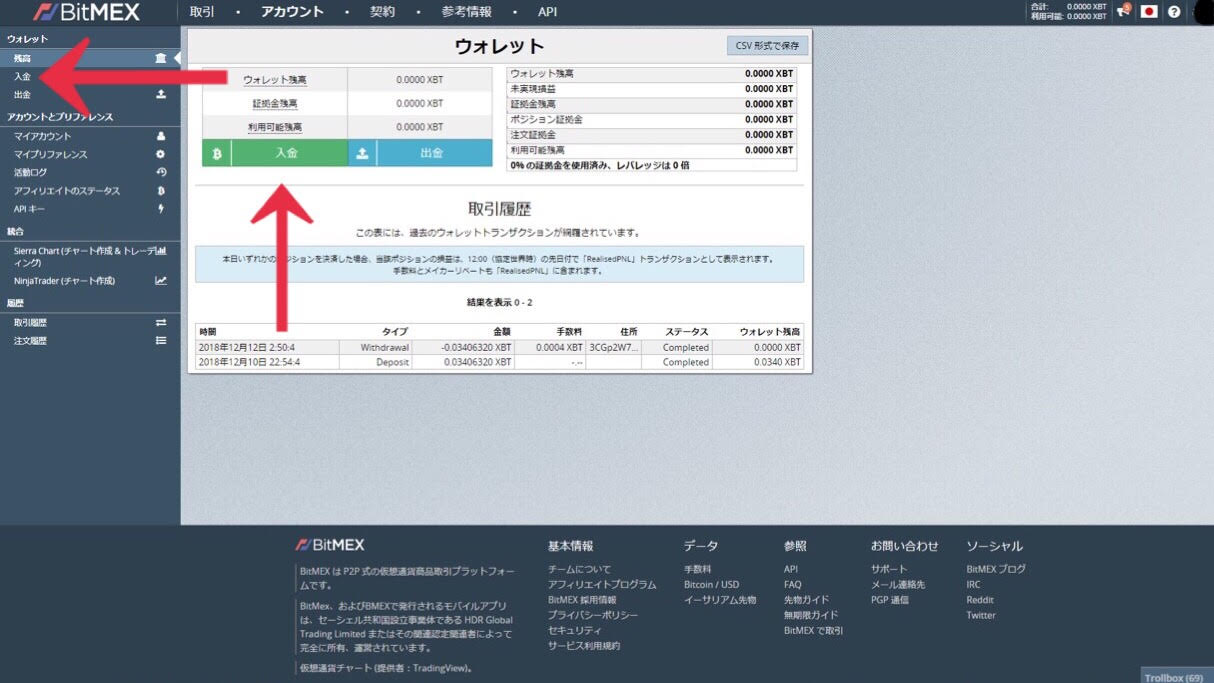The width and height of the screenshot is (1214, 683).
Task: Click bitcoin icon beside アフィリエイトのステータス
Action: tap(161, 190)
